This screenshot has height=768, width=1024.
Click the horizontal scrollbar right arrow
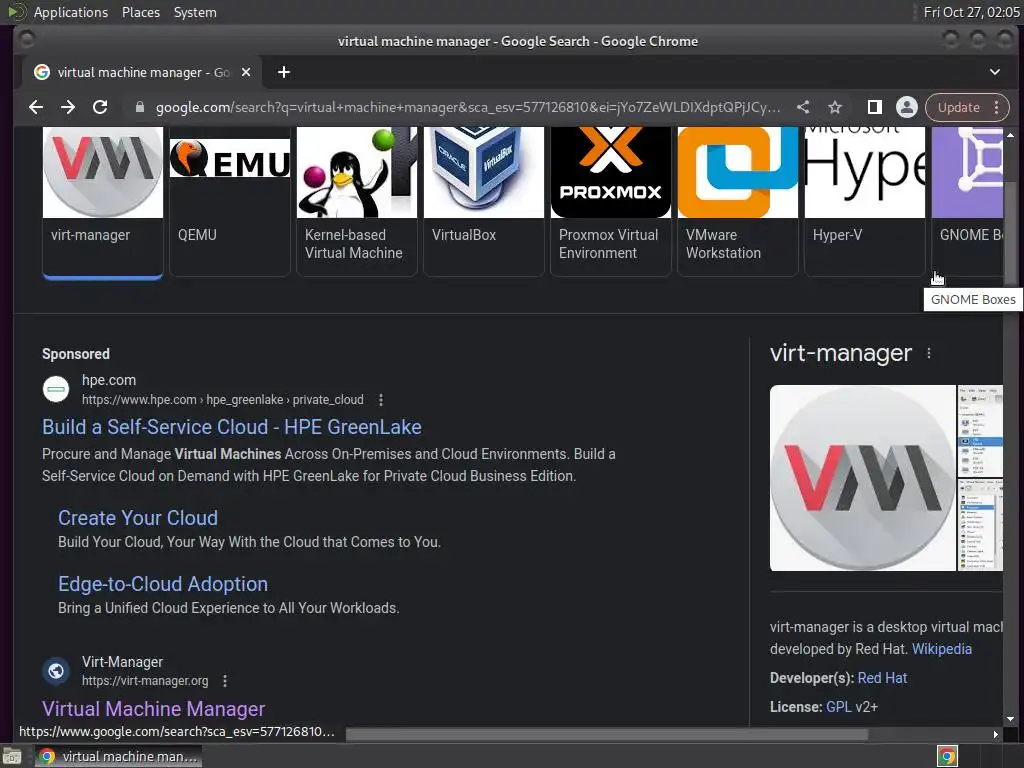coord(995,734)
